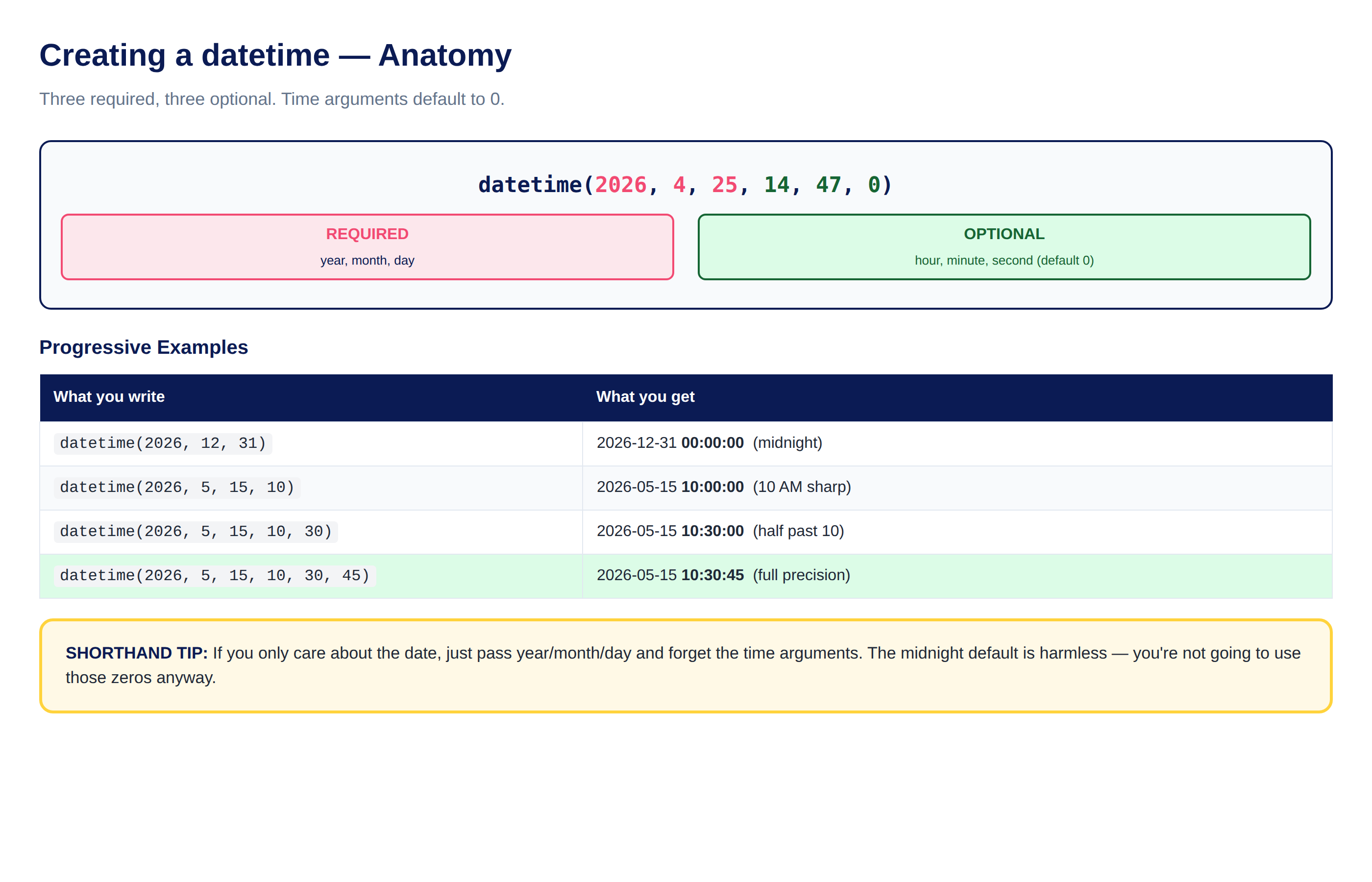Click the green hour value 14 in signature
Image resolution: width=1372 pixels, height=882 pixels.
point(777,185)
